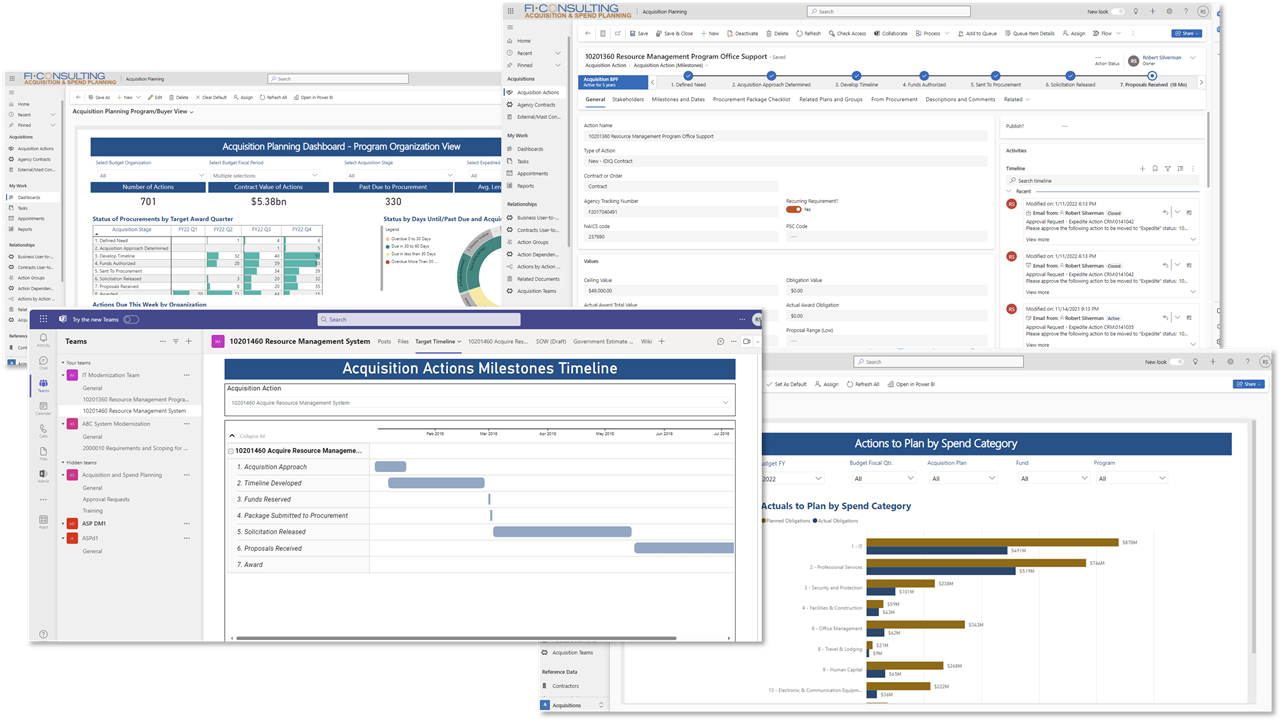This screenshot has height=720, width=1280.
Task: Switch to the Posts tab in the Teams channel
Action: tap(384, 341)
